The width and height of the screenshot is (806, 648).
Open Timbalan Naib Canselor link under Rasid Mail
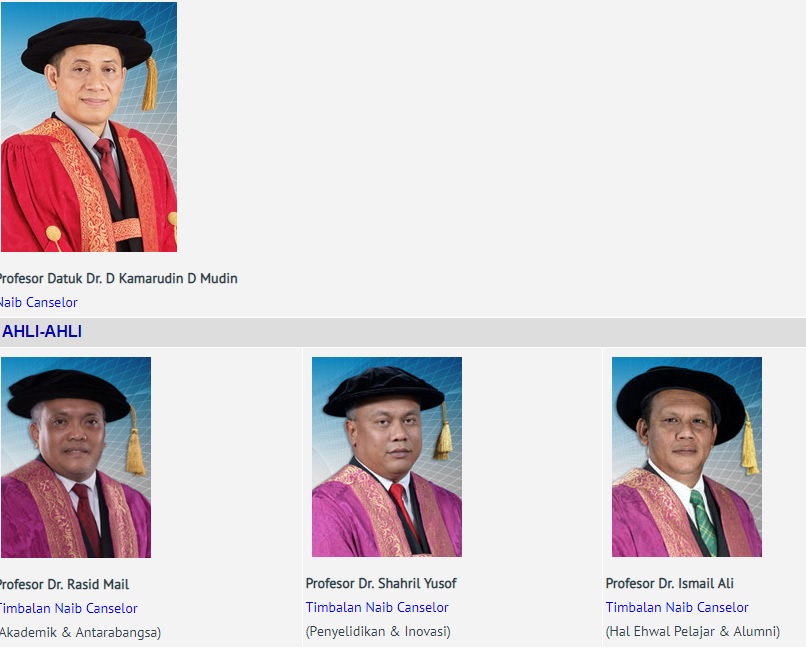point(68,608)
